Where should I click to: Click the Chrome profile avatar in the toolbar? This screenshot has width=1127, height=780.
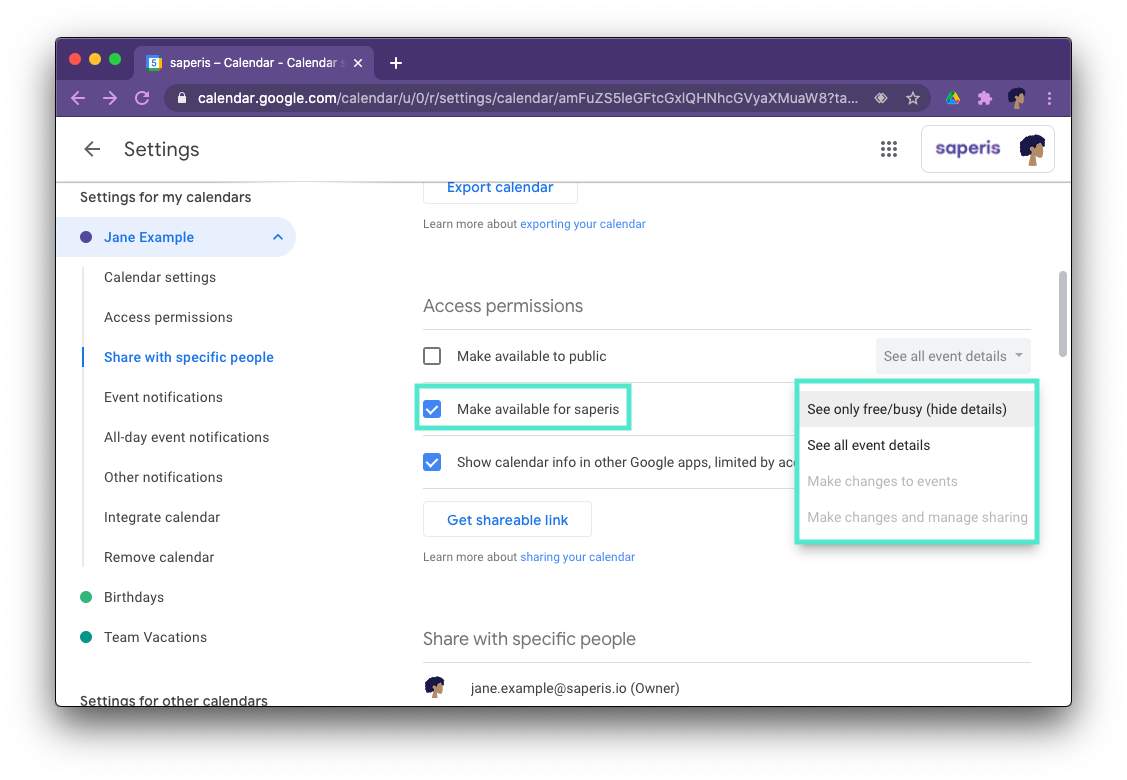(1017, 98)
